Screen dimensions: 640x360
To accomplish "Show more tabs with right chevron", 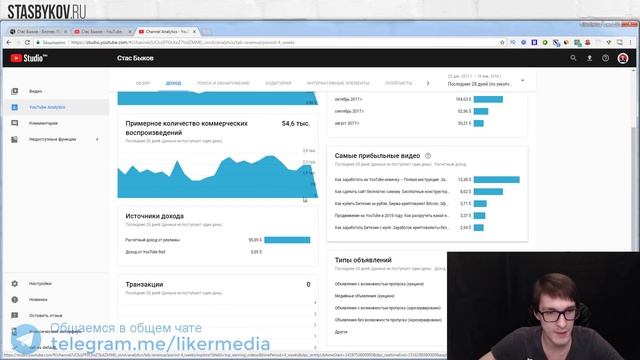I will tap(428, 83).
